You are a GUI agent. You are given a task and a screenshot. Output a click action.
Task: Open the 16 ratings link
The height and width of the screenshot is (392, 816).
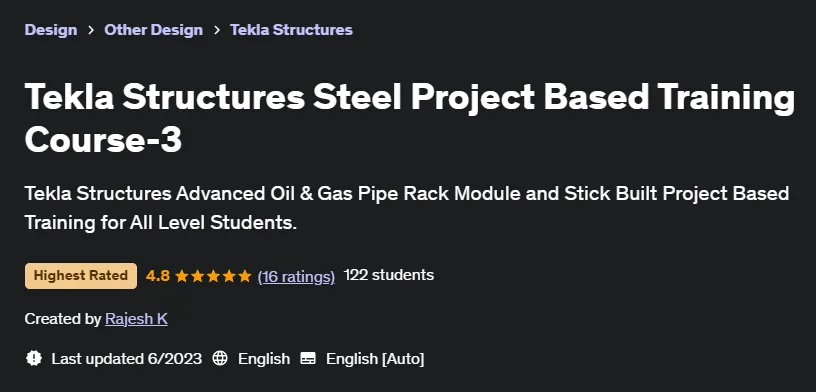296,276
